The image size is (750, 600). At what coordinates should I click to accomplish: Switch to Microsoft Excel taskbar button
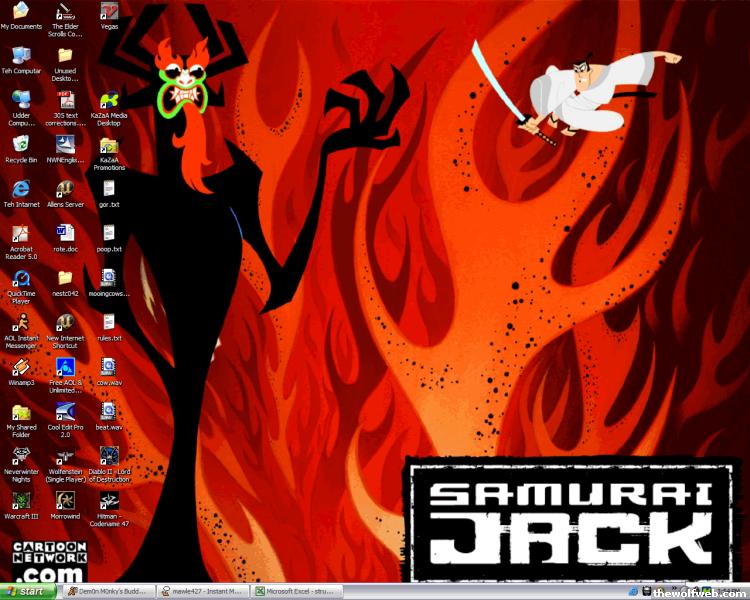[296, 591]
